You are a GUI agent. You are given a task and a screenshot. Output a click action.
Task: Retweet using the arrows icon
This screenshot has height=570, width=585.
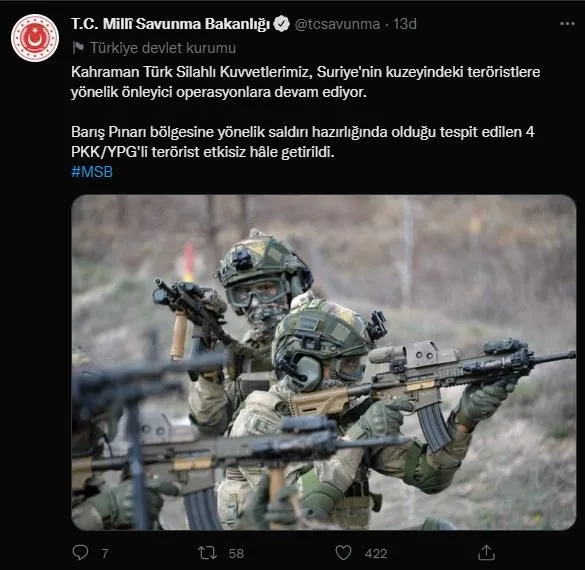pyautogui.click(x=207, y=552)
